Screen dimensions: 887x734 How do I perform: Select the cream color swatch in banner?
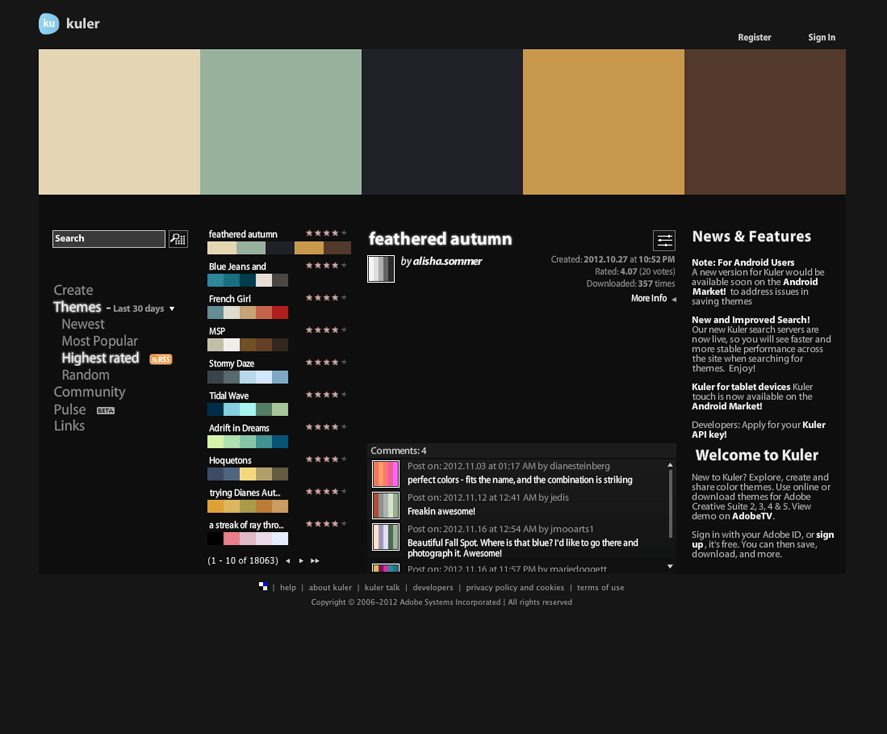pyautogui.click(x=119, y=122)
